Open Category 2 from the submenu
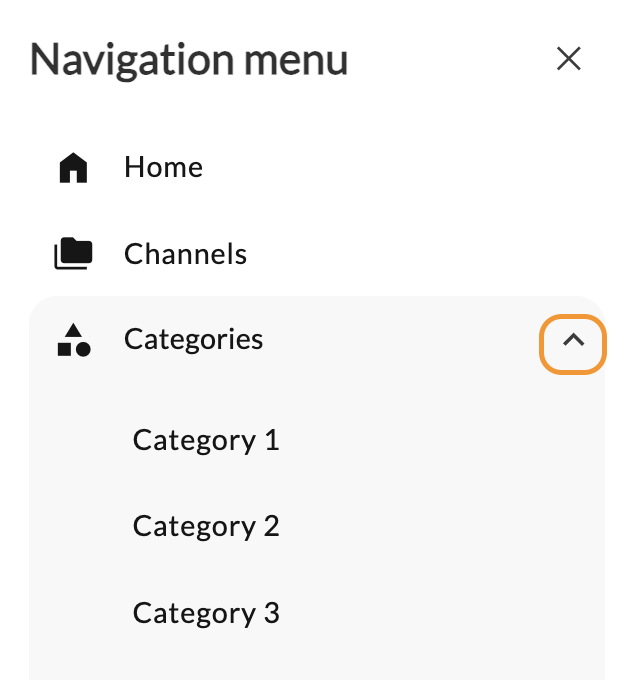Image resolution: width=621 pixels, height=680 pixels. [x=206, y=526]
